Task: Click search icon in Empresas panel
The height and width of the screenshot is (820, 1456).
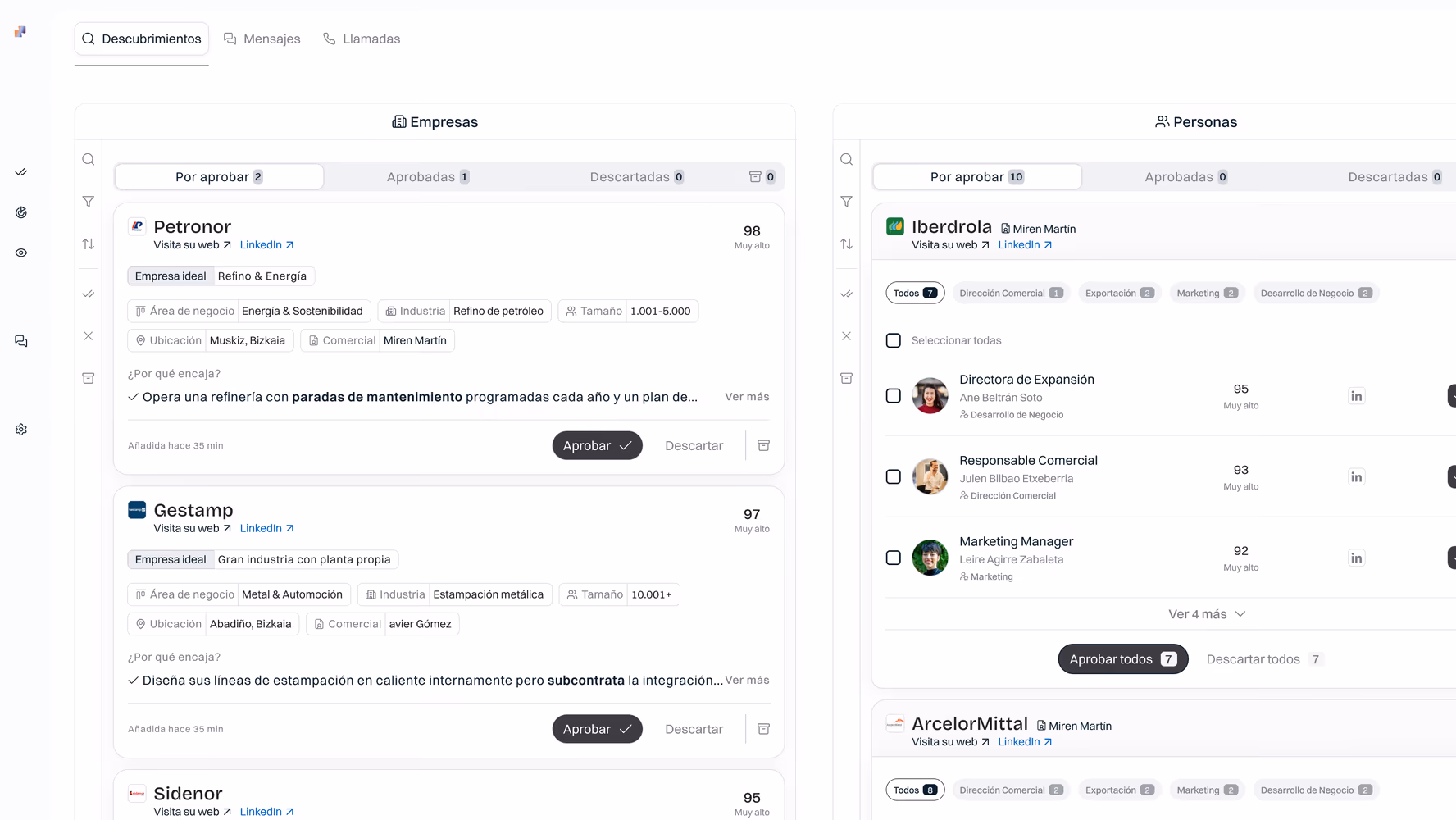Action: (x=89, y=160)
